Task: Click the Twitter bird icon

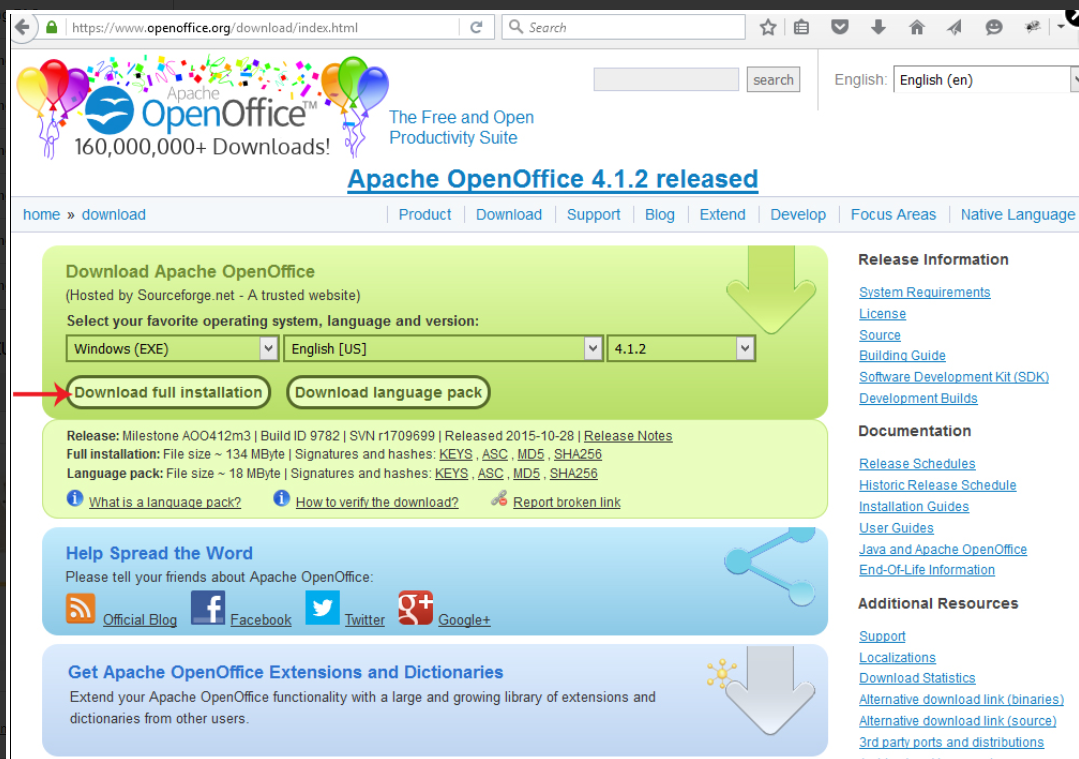Action: point(322,607)
